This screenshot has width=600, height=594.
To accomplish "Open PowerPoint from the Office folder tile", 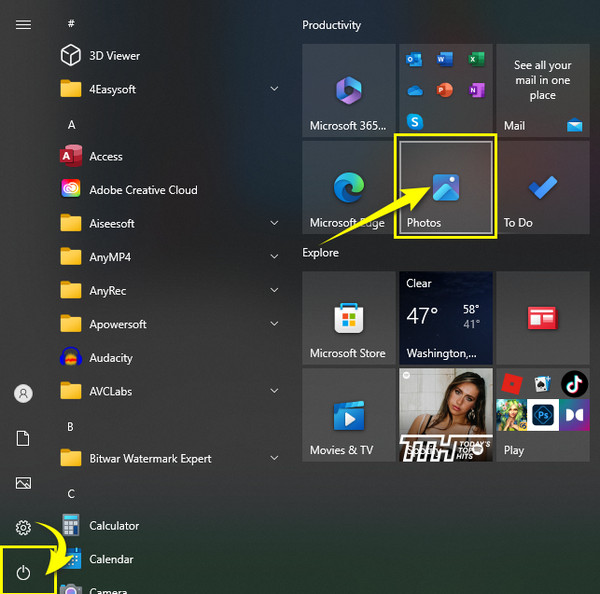I will [445, 90].
